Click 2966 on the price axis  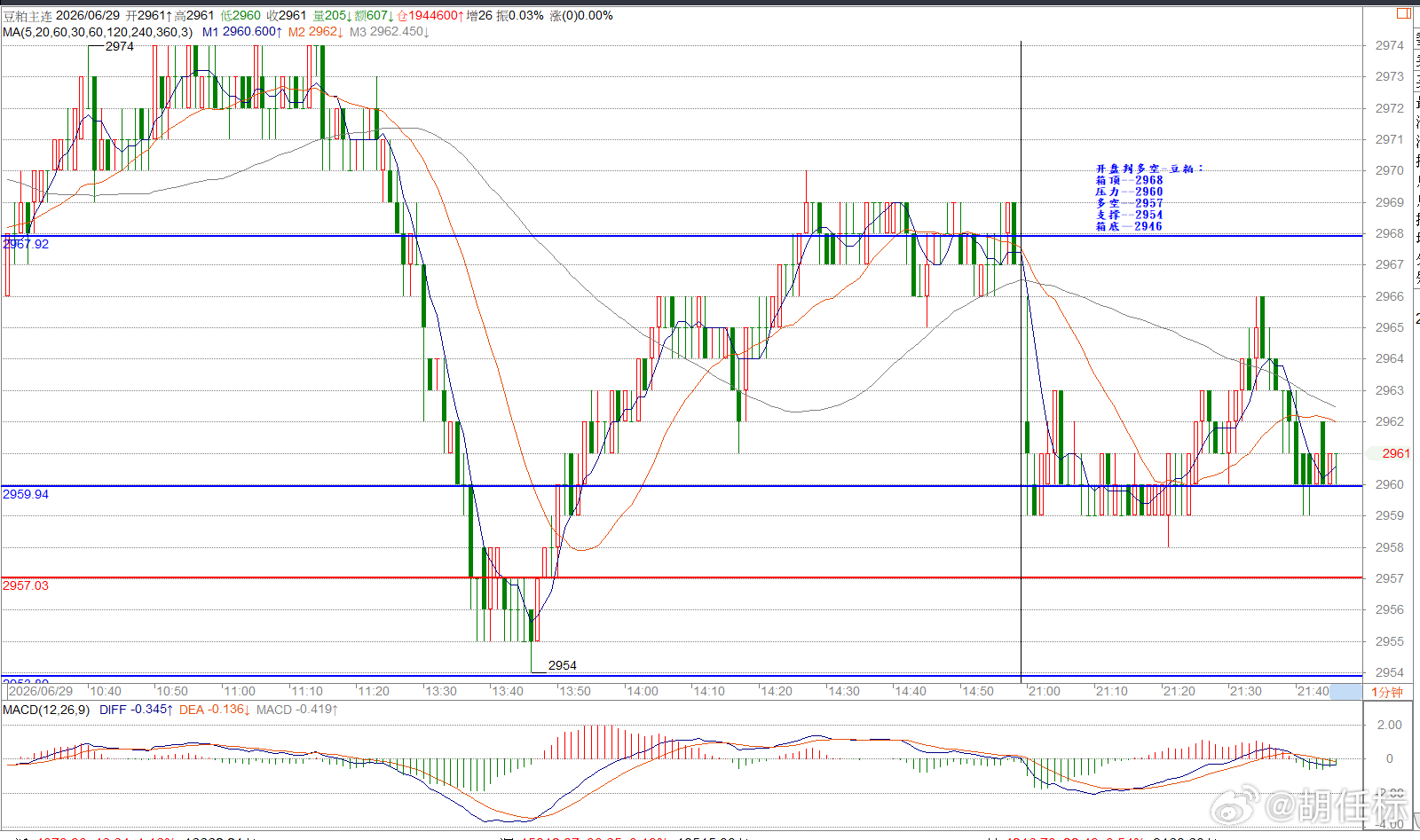pyautogui.click(x=1390, y=296)
